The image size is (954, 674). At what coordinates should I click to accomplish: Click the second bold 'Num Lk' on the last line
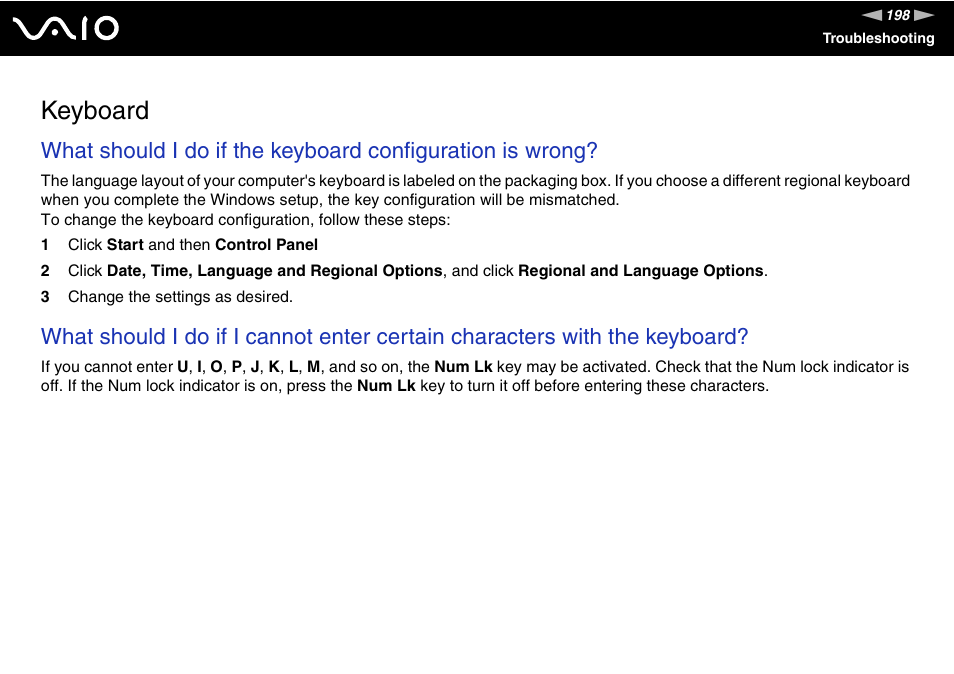pos(386,386)
